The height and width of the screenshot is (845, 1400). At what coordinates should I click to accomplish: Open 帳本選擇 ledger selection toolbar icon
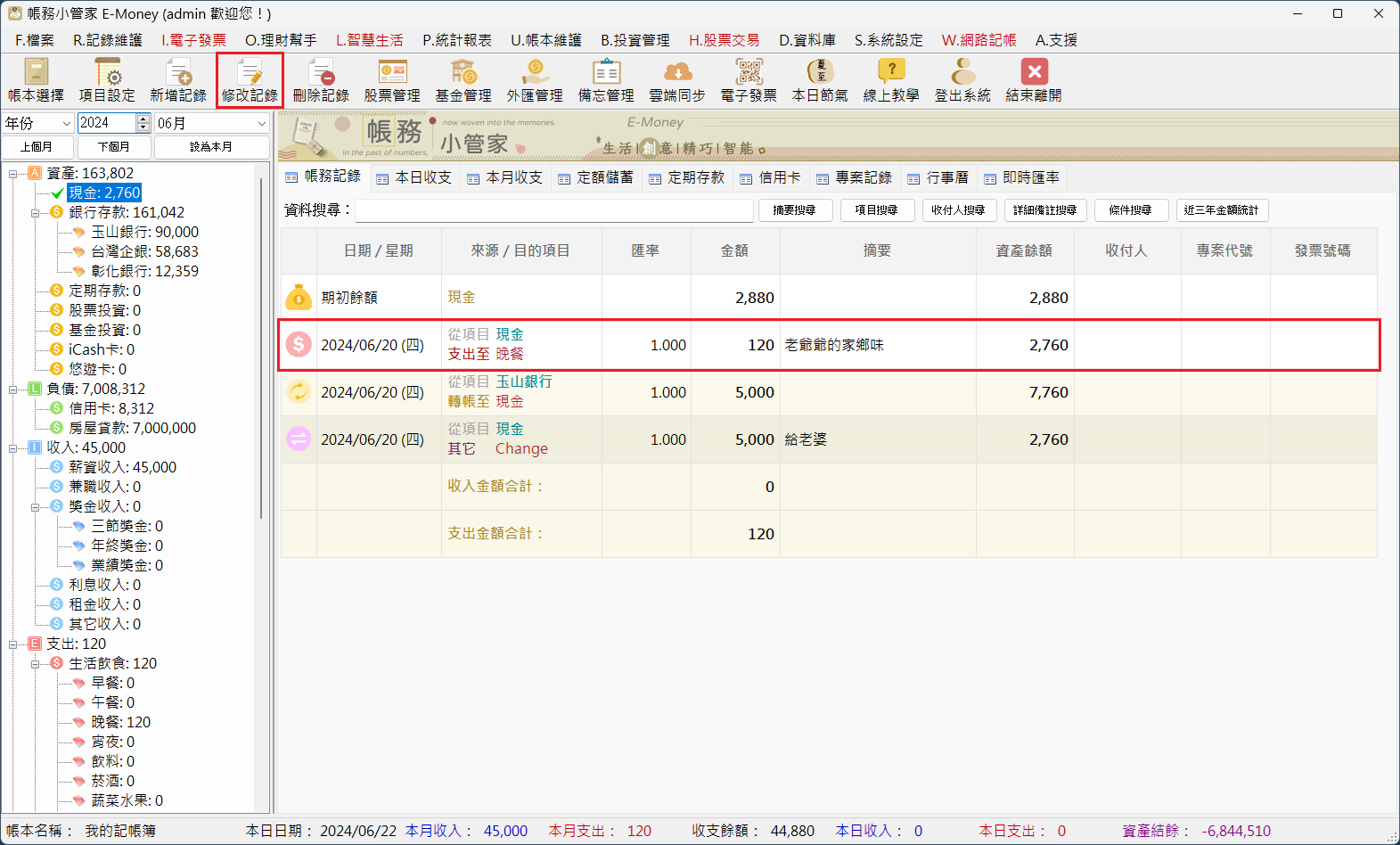tap(36, 80)
